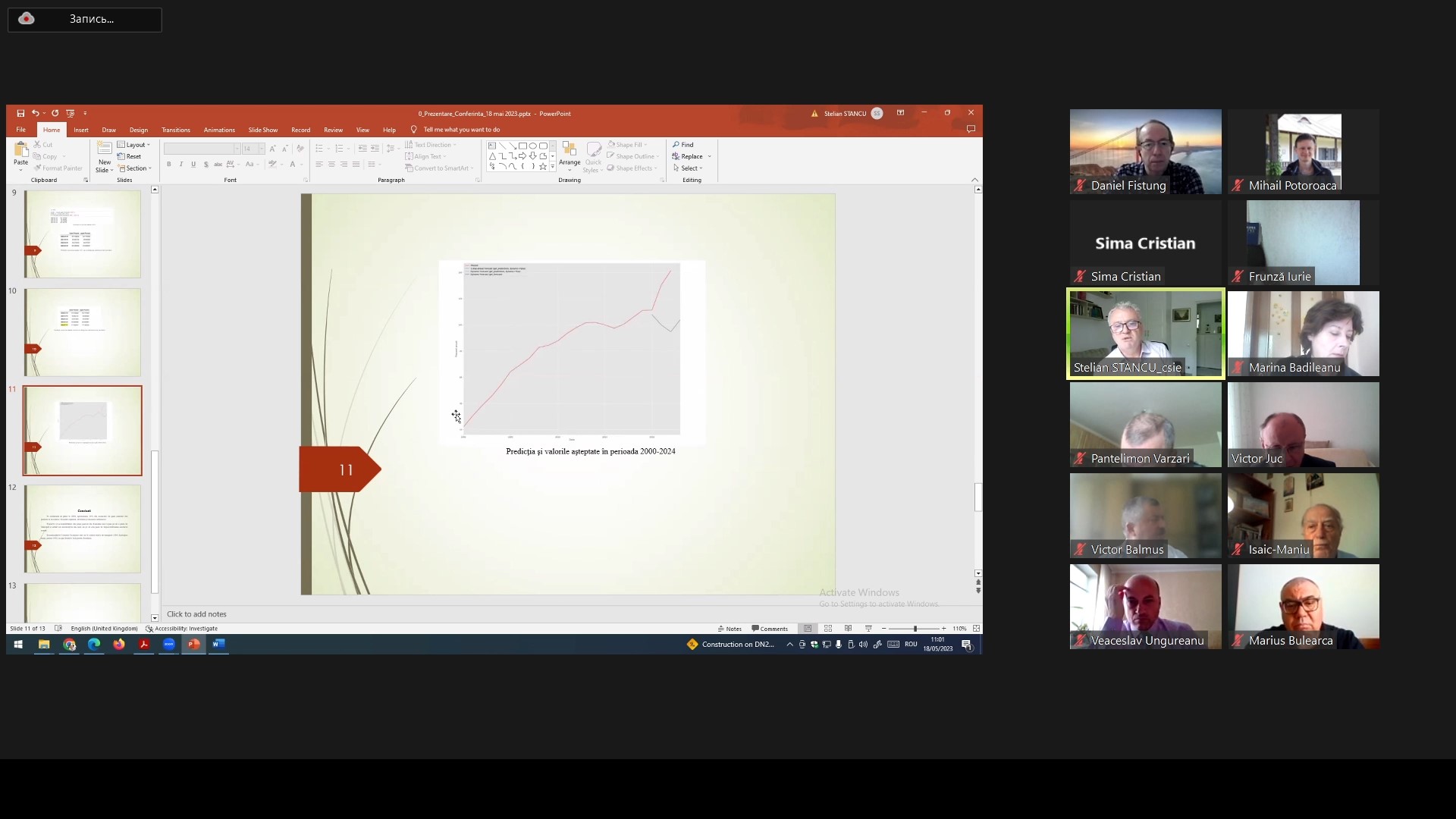This screenshot has width=1456, height=819.
Task: Open Layout dropdown
Action: pos(134,145)
